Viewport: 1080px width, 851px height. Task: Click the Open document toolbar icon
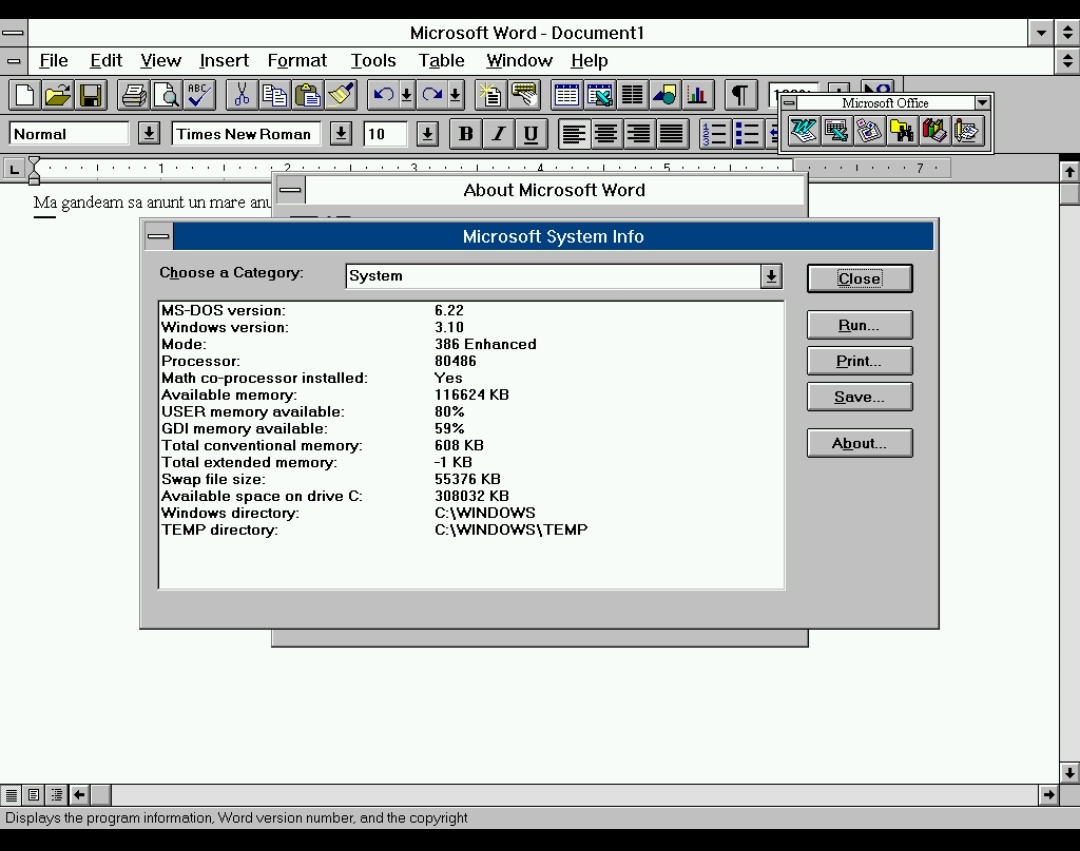click(57, 96)
